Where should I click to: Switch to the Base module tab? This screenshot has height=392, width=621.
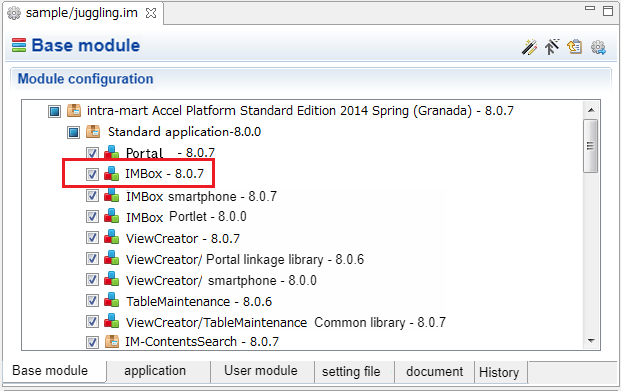(x=54, y=371)
